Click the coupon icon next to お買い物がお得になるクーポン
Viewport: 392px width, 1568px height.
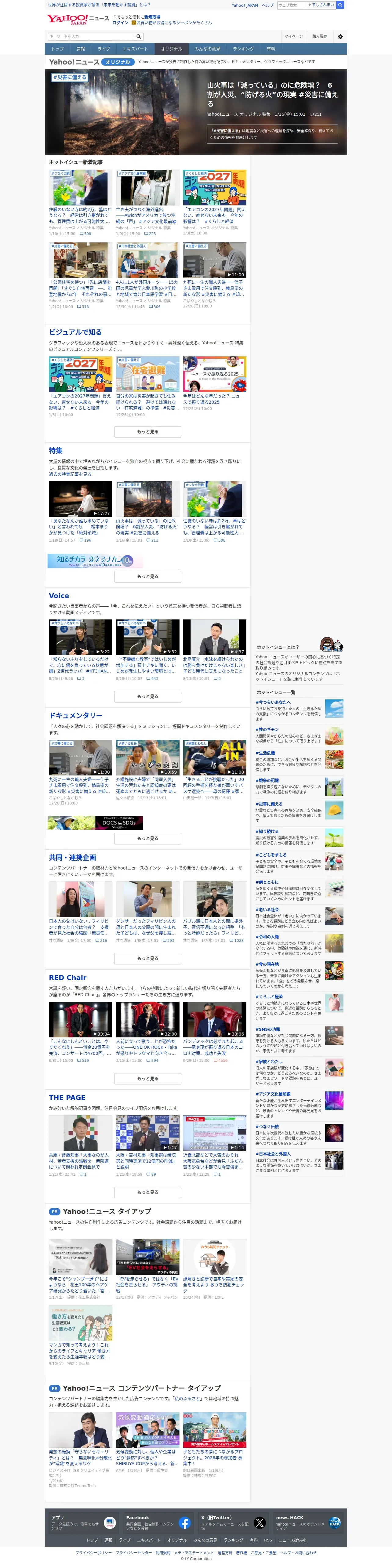(x=133, y=23)
